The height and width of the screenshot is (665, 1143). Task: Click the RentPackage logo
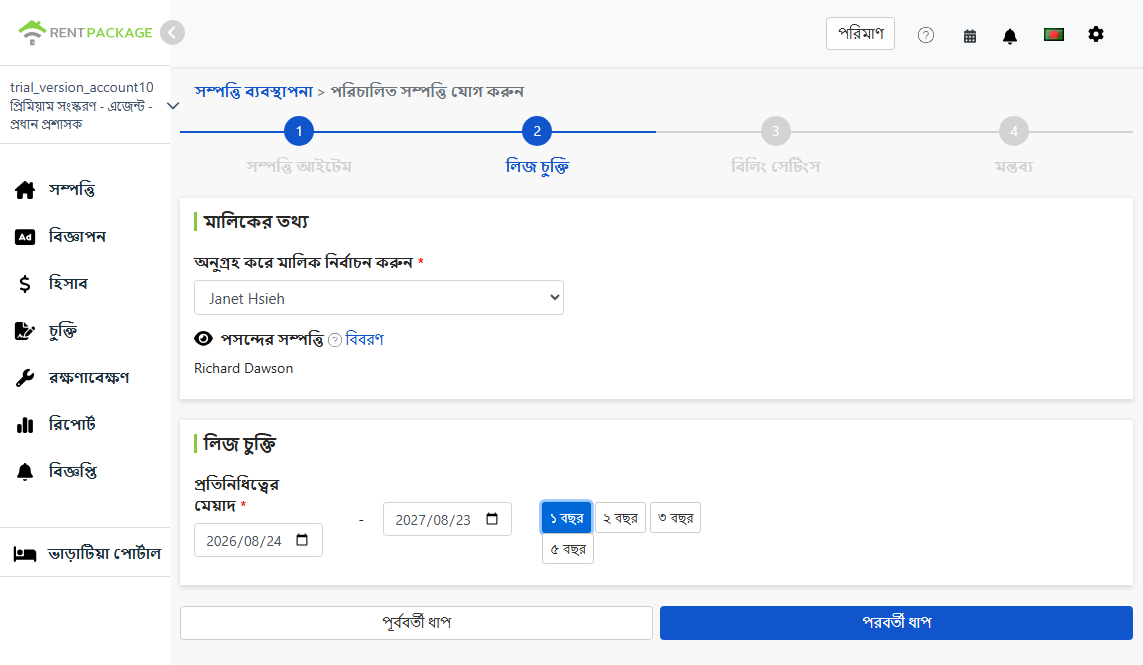click(85, 32)
